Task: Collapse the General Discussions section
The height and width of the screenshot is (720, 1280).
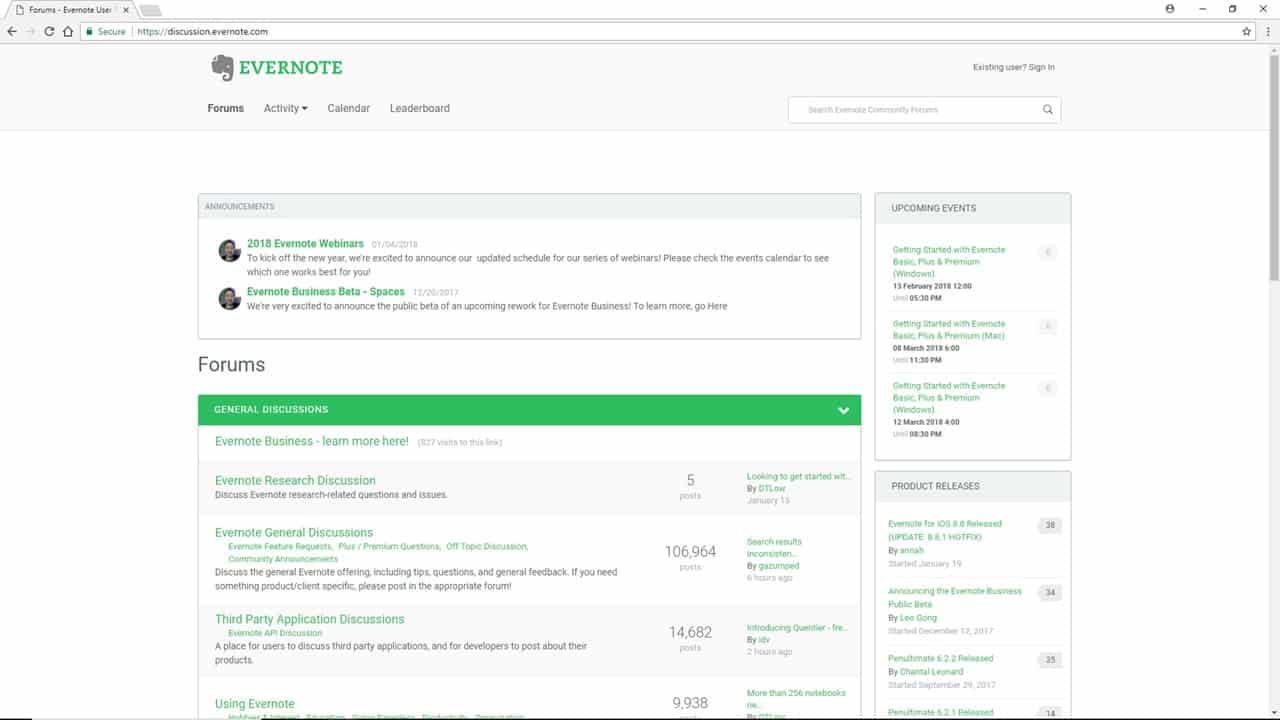Action: [x=843, y=410]
